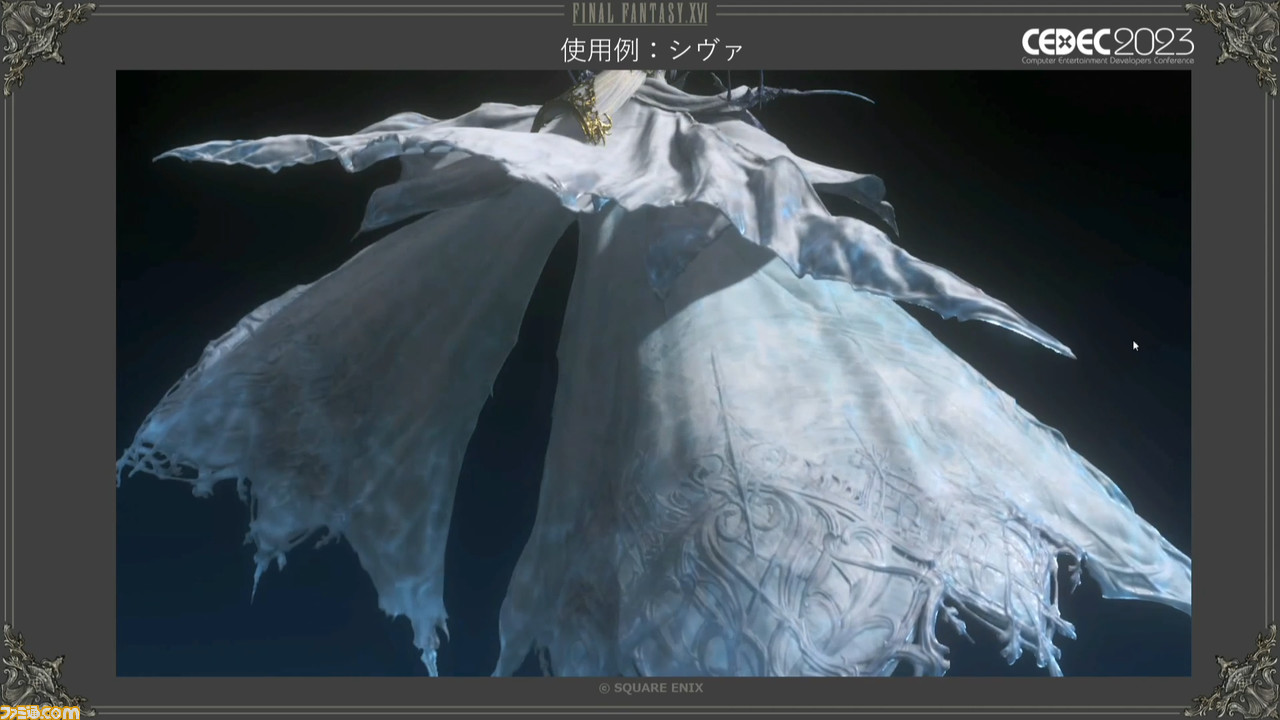
Task: Click the slide heading 使用例：シヴァ
Action: click(x=652, y=49)
